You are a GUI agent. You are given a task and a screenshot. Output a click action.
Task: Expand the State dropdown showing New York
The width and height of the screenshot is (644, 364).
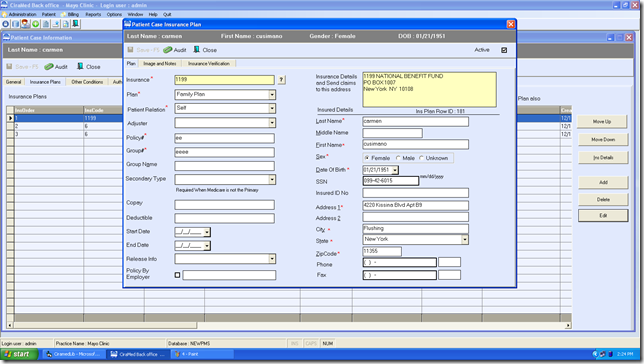pyautogui.click(x=465, y=240)
